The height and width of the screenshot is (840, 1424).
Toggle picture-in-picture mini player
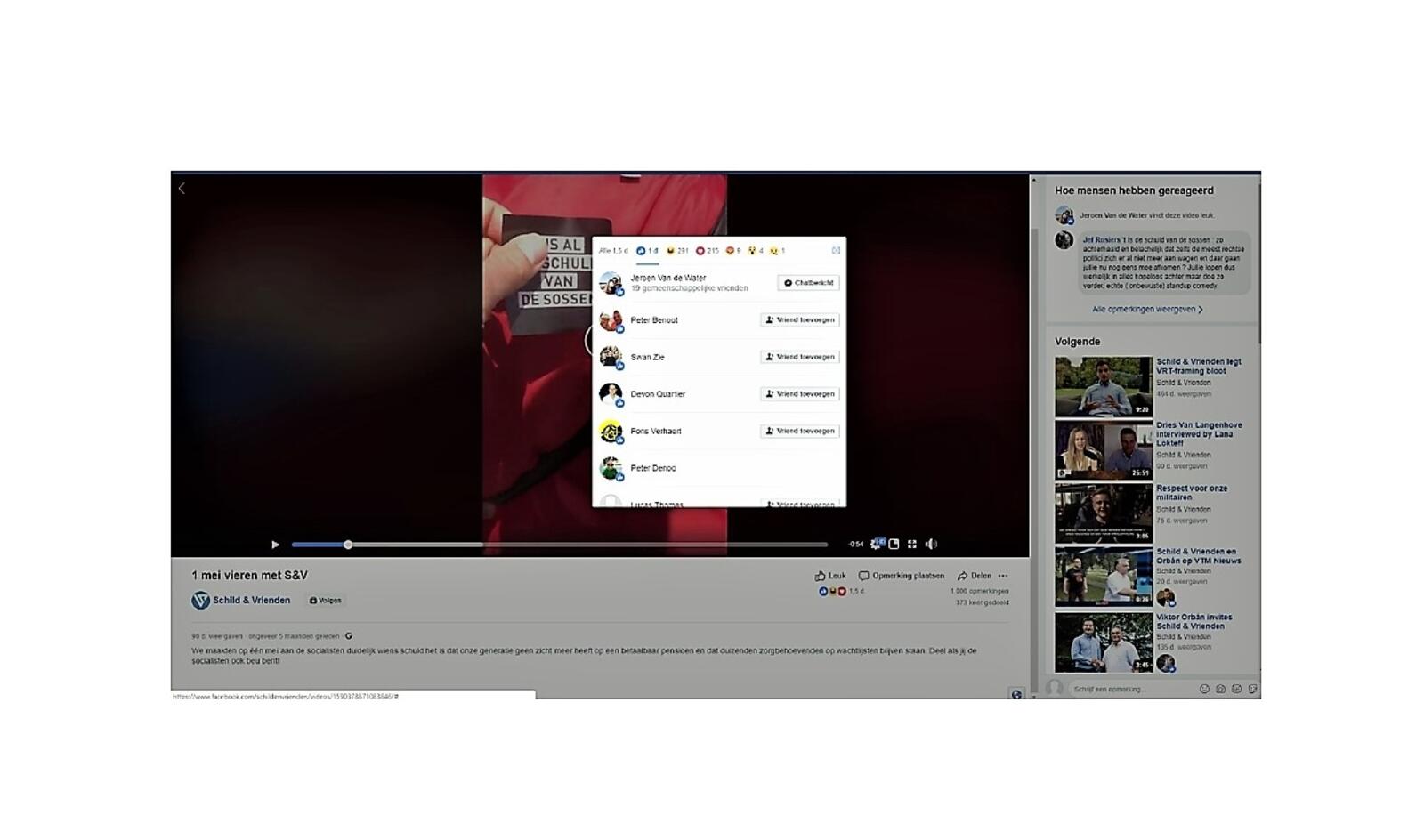(x=894, y=544)
